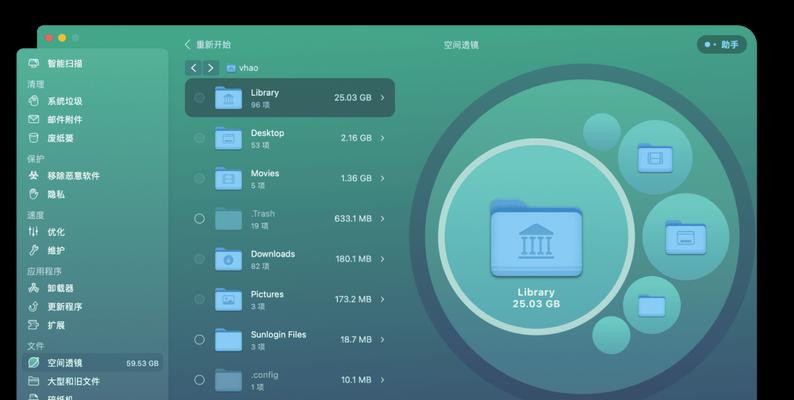Screen dimensions: 794x400
Task: Click the Downloads folder icon in list
Action: tap(228, 259)
